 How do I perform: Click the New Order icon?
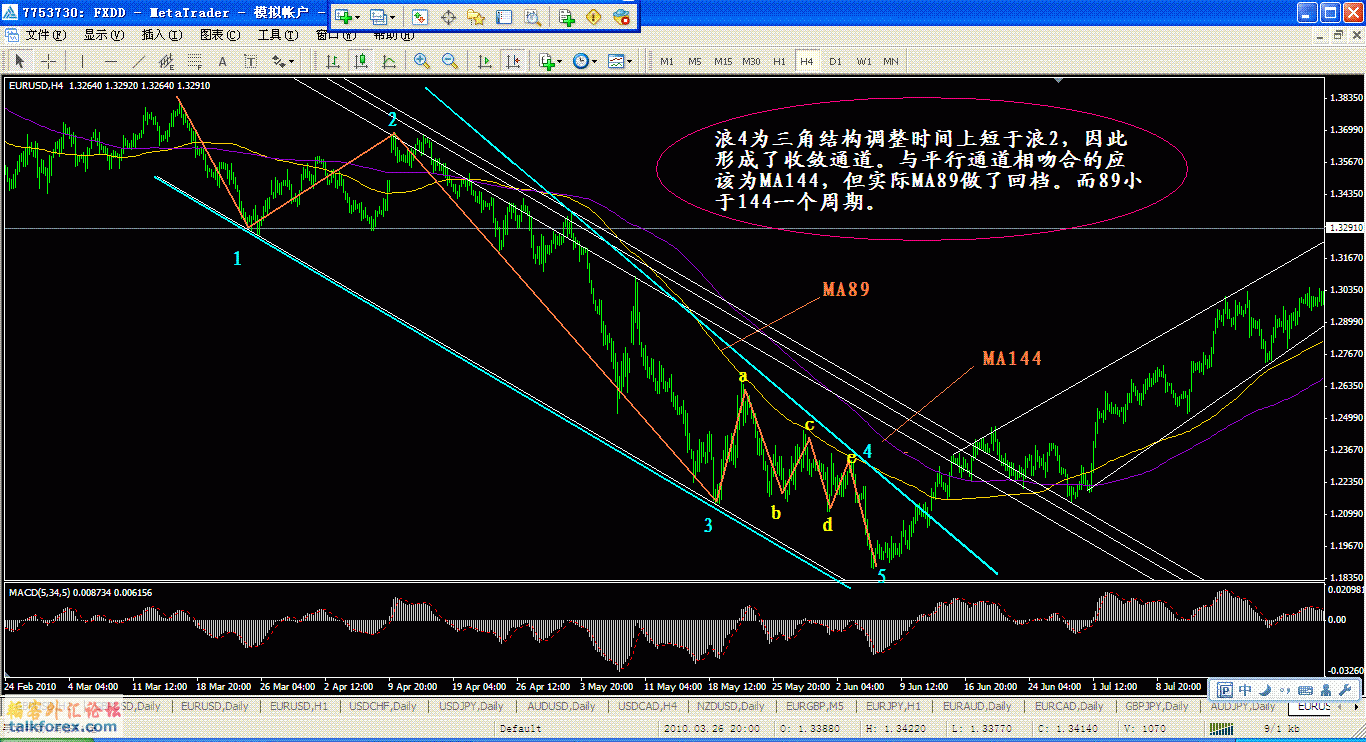(x=566, y=17)
